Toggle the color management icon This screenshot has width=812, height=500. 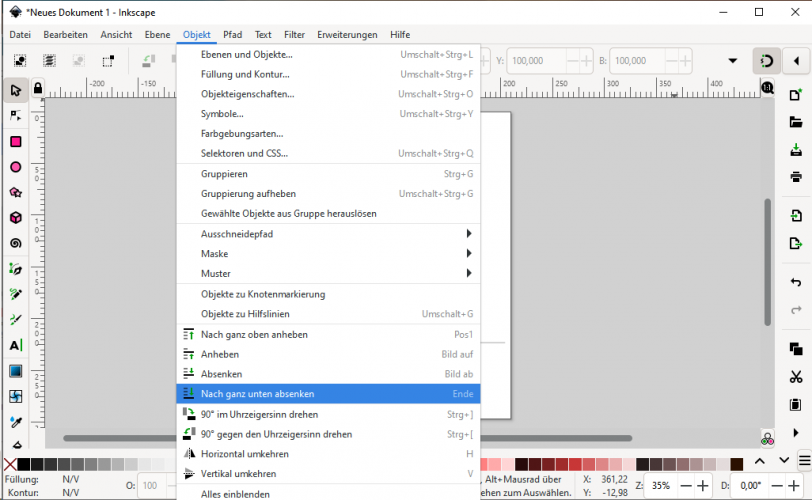[x=767, y=438]
